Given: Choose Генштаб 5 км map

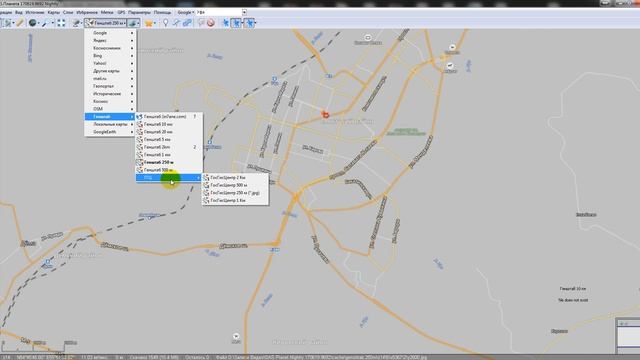Looking at the screenshot, I should coord(169,139).
